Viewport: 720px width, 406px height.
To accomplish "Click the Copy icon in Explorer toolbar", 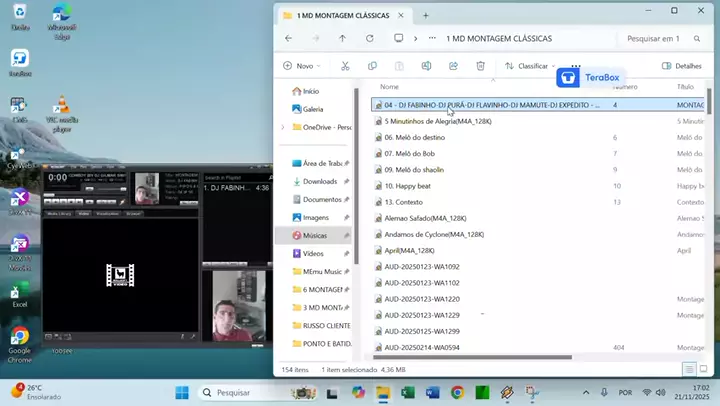I will tap(372, 66).
